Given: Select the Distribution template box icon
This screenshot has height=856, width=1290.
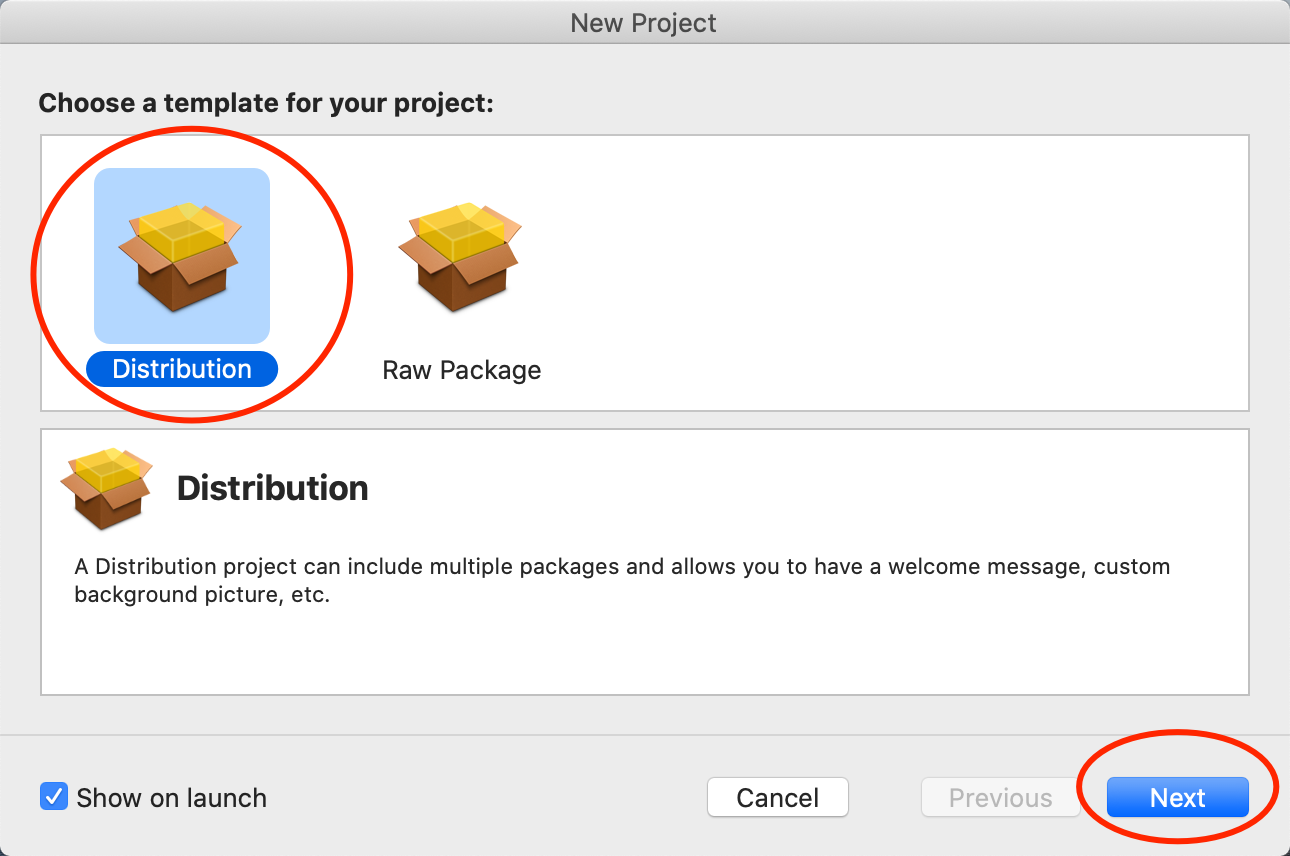Looking at the screenshot, I should [181, 256].
